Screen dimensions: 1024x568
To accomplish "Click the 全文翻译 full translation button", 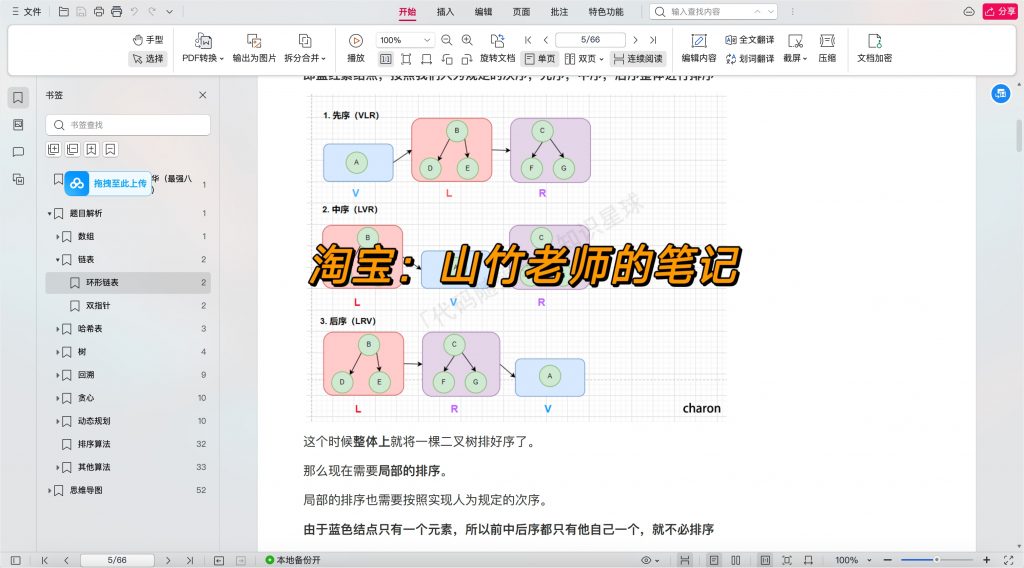I will pos(750,40).
